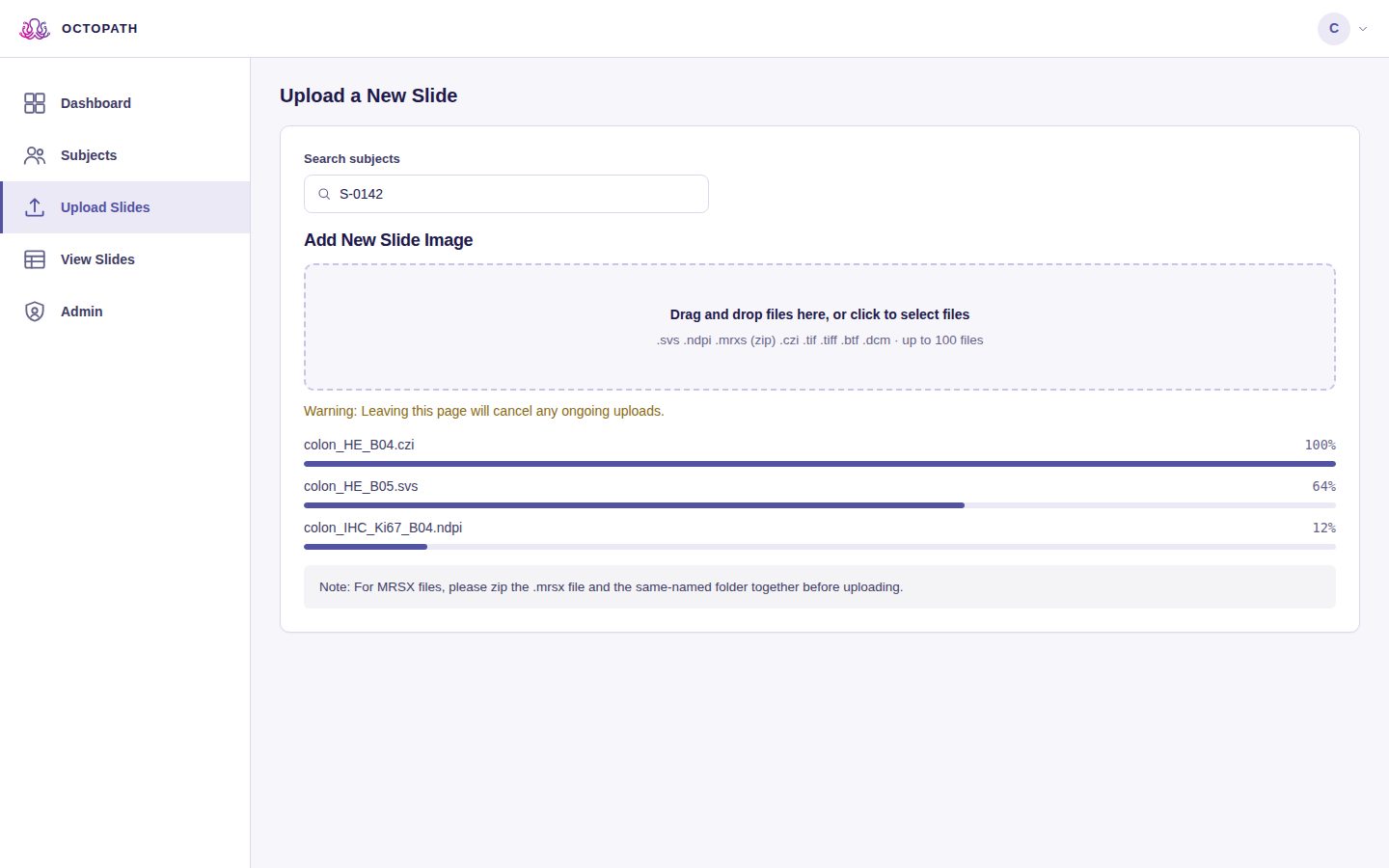Click the Octopath logo icon

35,29
